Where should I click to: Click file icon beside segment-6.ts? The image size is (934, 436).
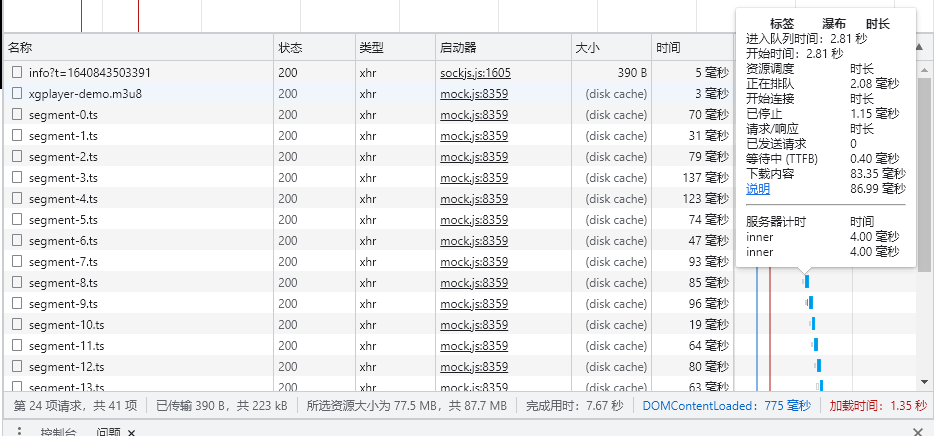[x=17, y=240]
